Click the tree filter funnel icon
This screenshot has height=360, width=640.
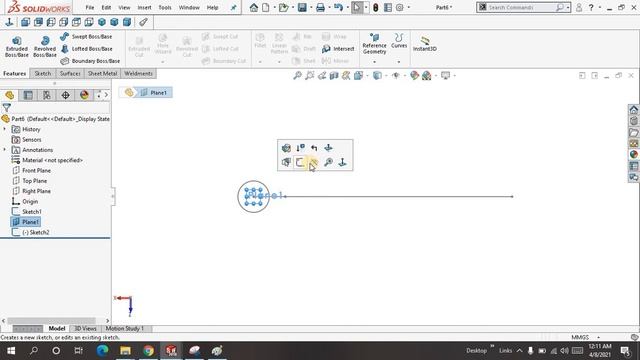tap(7, 108)
